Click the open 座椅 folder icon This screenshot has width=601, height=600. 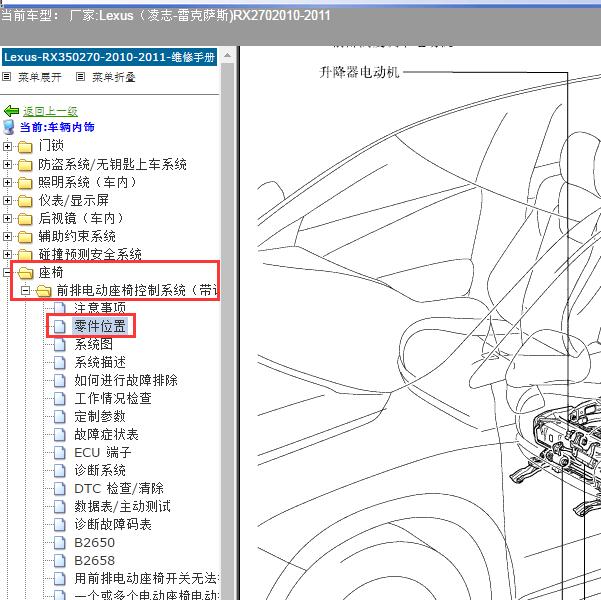pos(25,273)
